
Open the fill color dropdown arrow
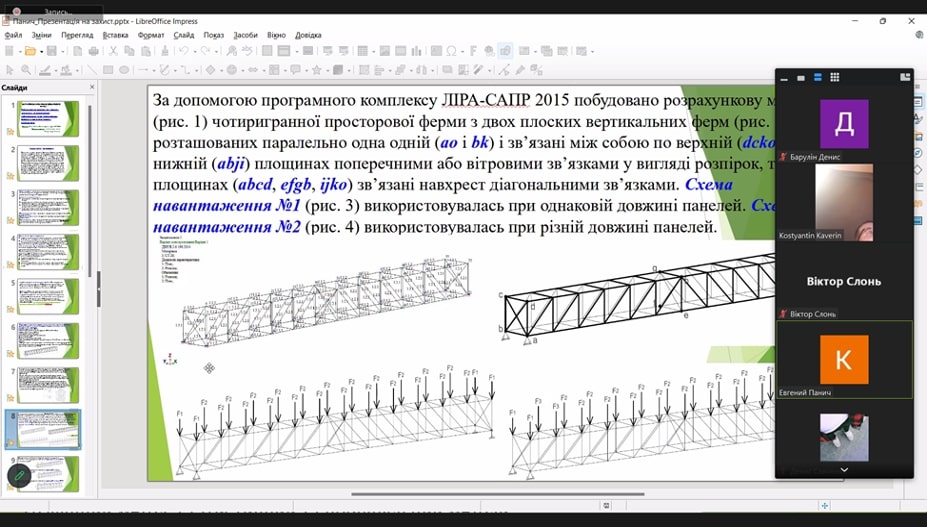pyautogui.click(x=77, y=70)
